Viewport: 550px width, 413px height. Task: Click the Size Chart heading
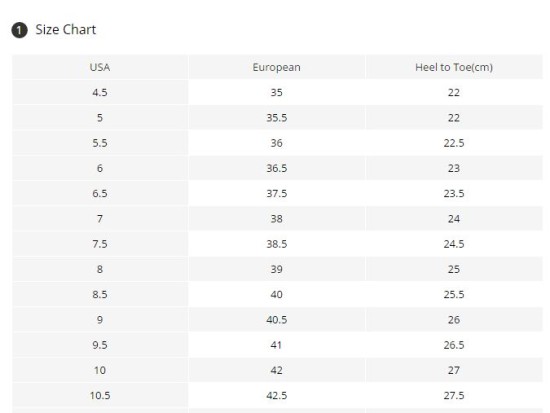(66, 29)
